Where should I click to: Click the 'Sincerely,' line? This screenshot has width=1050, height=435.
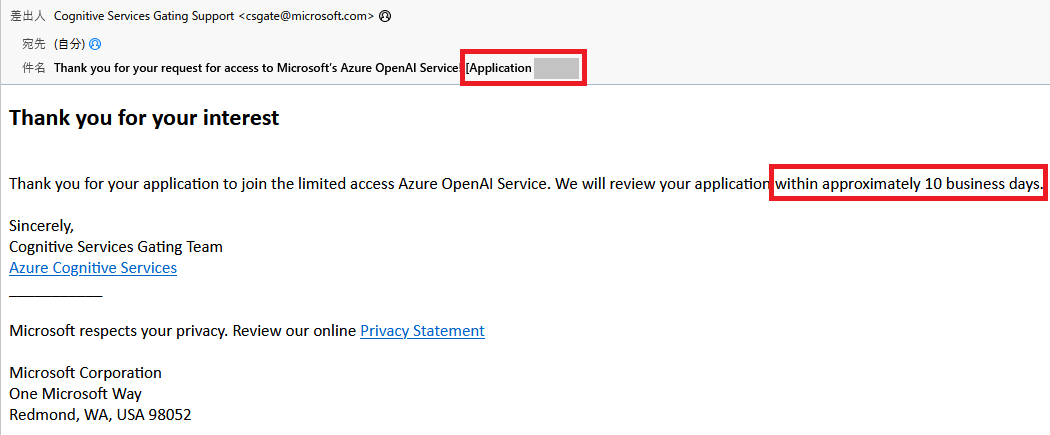(42, 226)
